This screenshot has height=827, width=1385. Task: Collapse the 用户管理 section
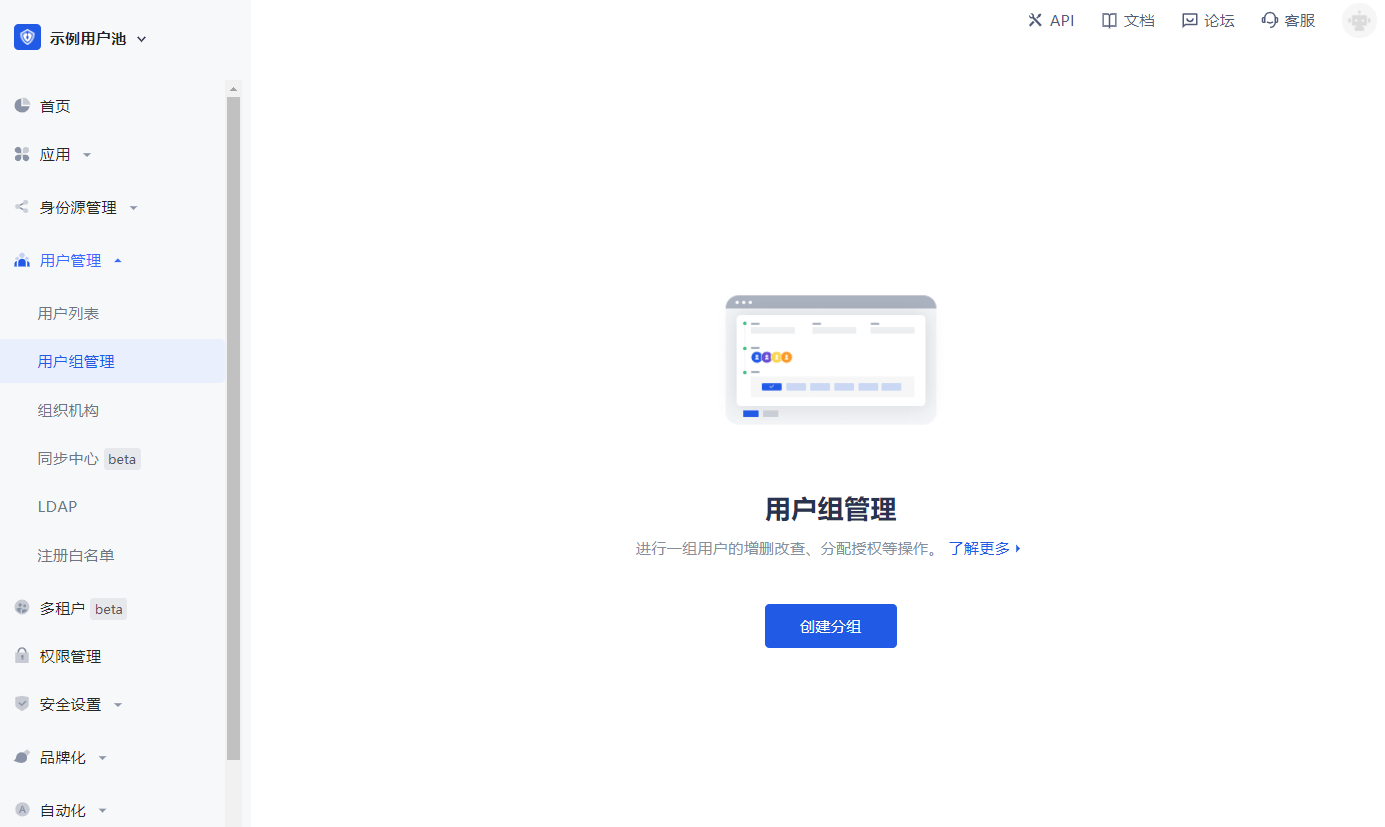point(118,261)
